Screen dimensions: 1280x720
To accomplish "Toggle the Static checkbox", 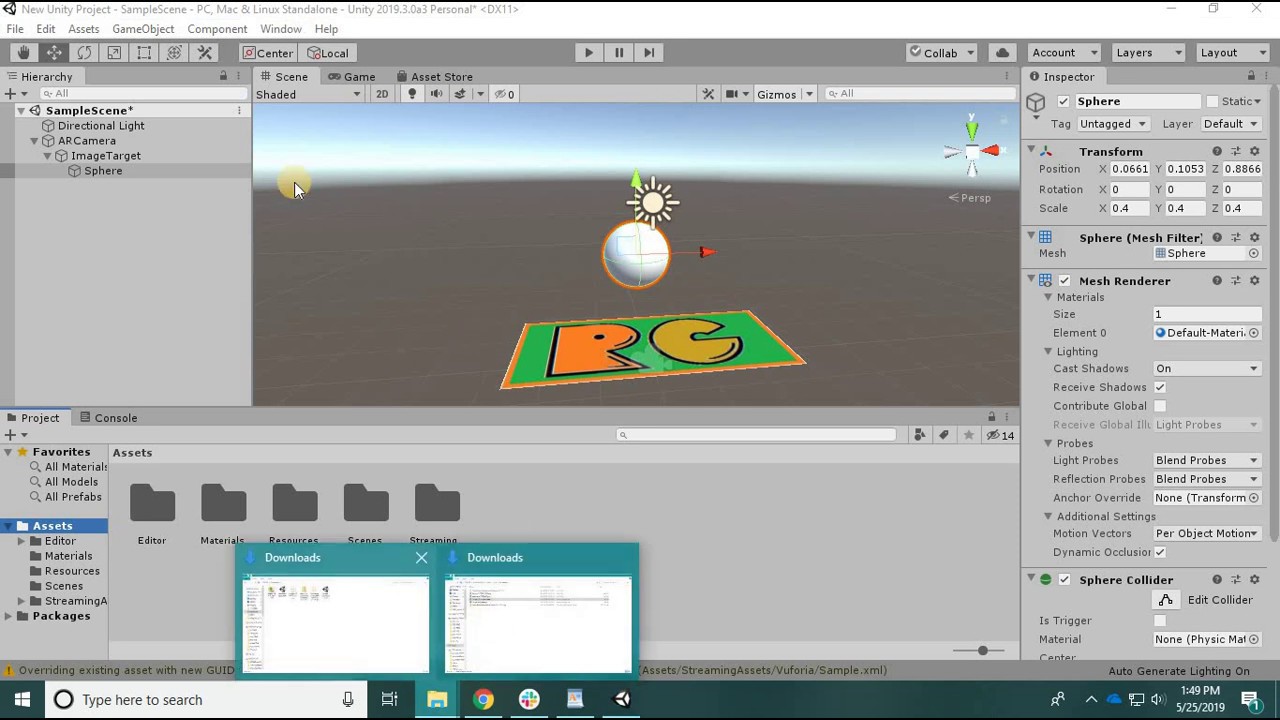I will click(1212, 101).
